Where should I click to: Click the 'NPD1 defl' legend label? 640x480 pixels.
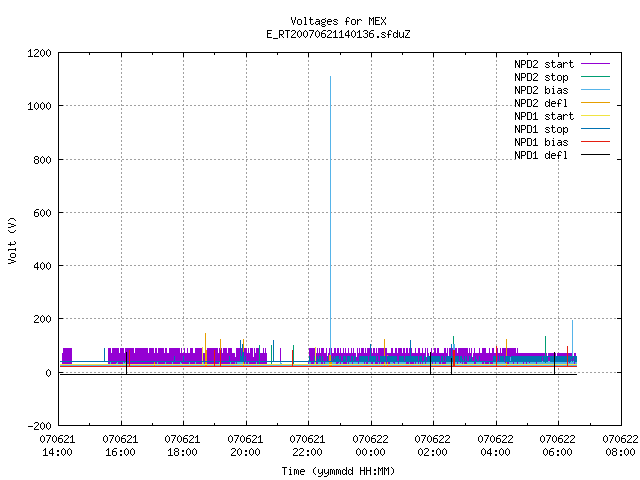541,155
